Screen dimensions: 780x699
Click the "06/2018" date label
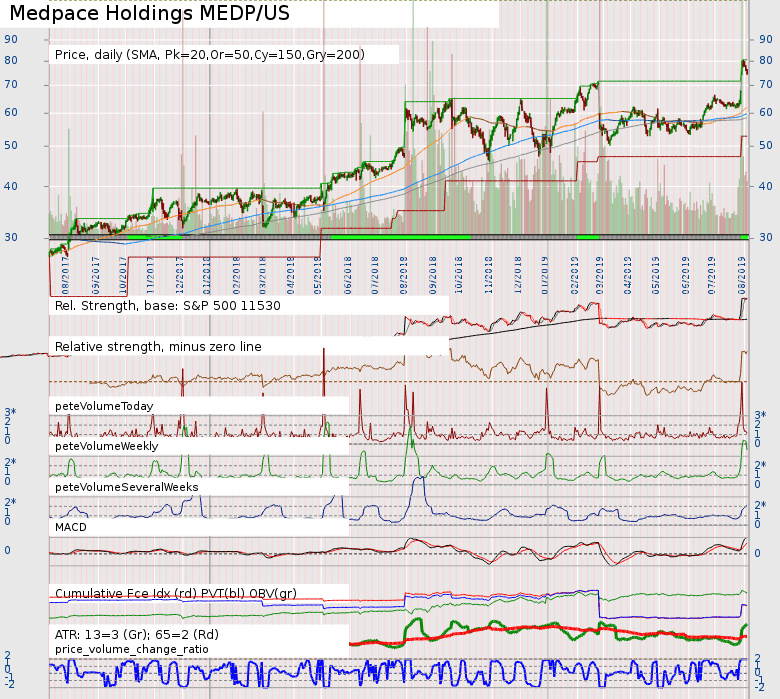(347, 275)
